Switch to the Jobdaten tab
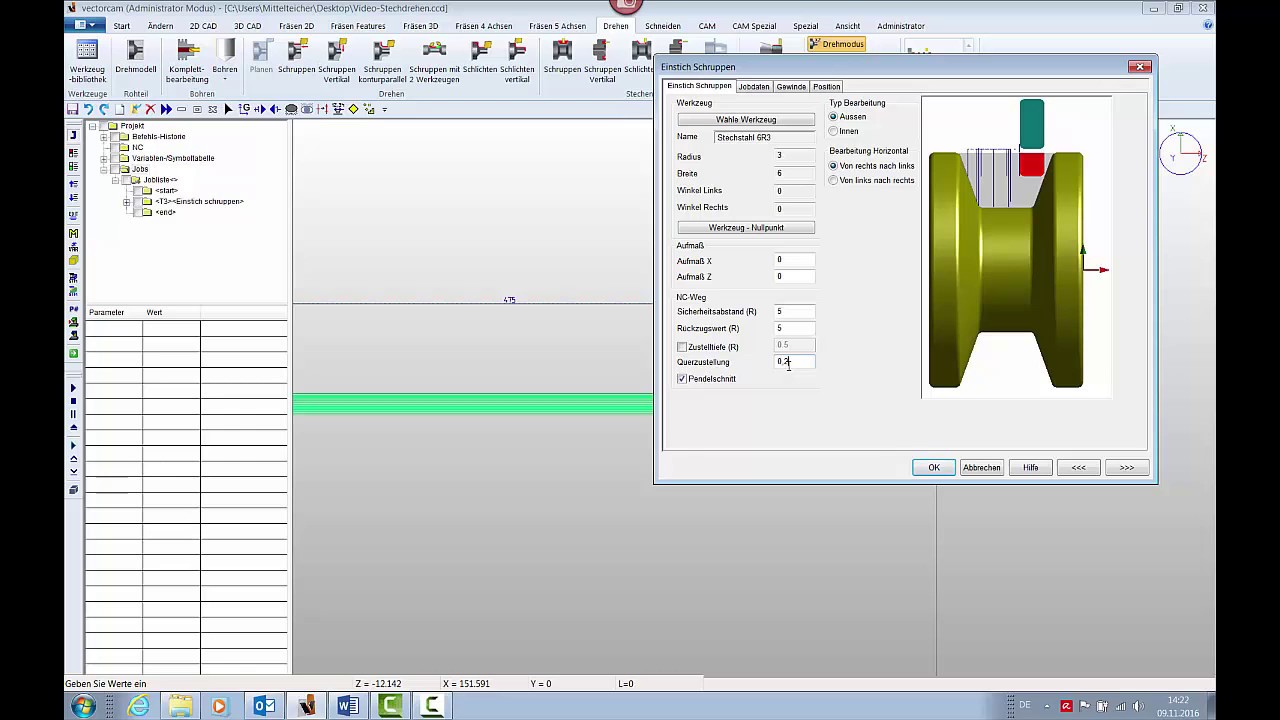Viewport: 1280px width, 720px height. (754, 87)
